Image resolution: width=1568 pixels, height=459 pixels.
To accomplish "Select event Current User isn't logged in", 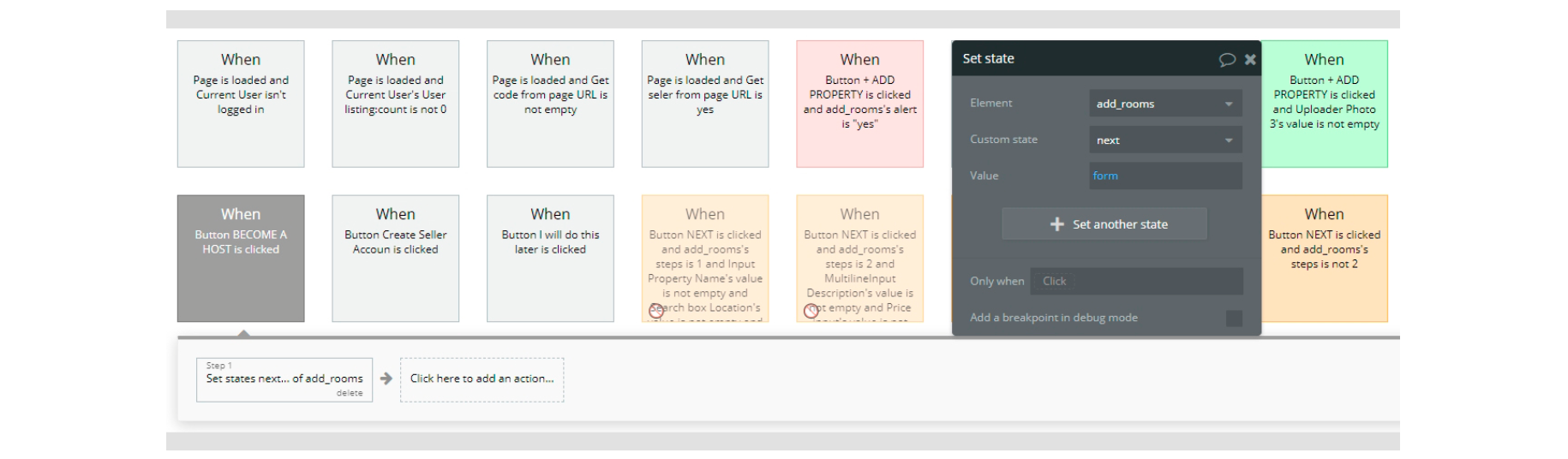I will point(241,104).
